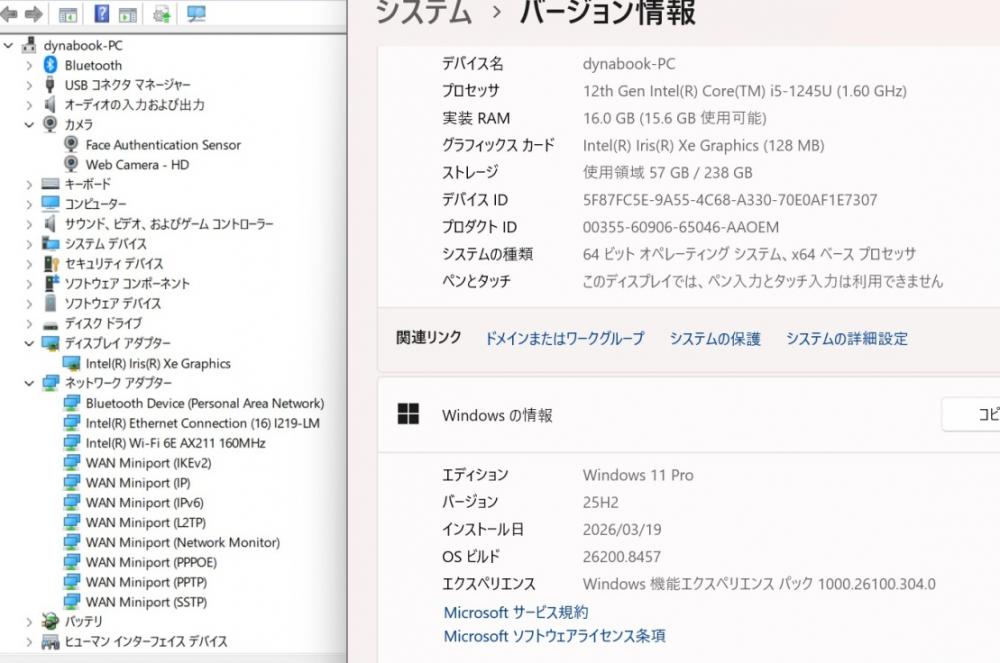Click the Windows logo beside Windows の情報

[408, 414]
